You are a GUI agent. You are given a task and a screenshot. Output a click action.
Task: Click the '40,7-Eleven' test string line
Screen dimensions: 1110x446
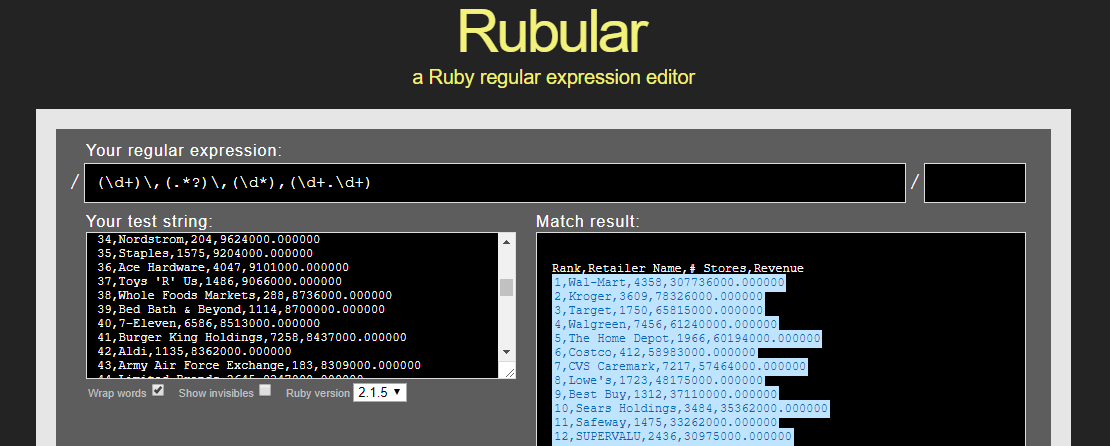point(209,324)
